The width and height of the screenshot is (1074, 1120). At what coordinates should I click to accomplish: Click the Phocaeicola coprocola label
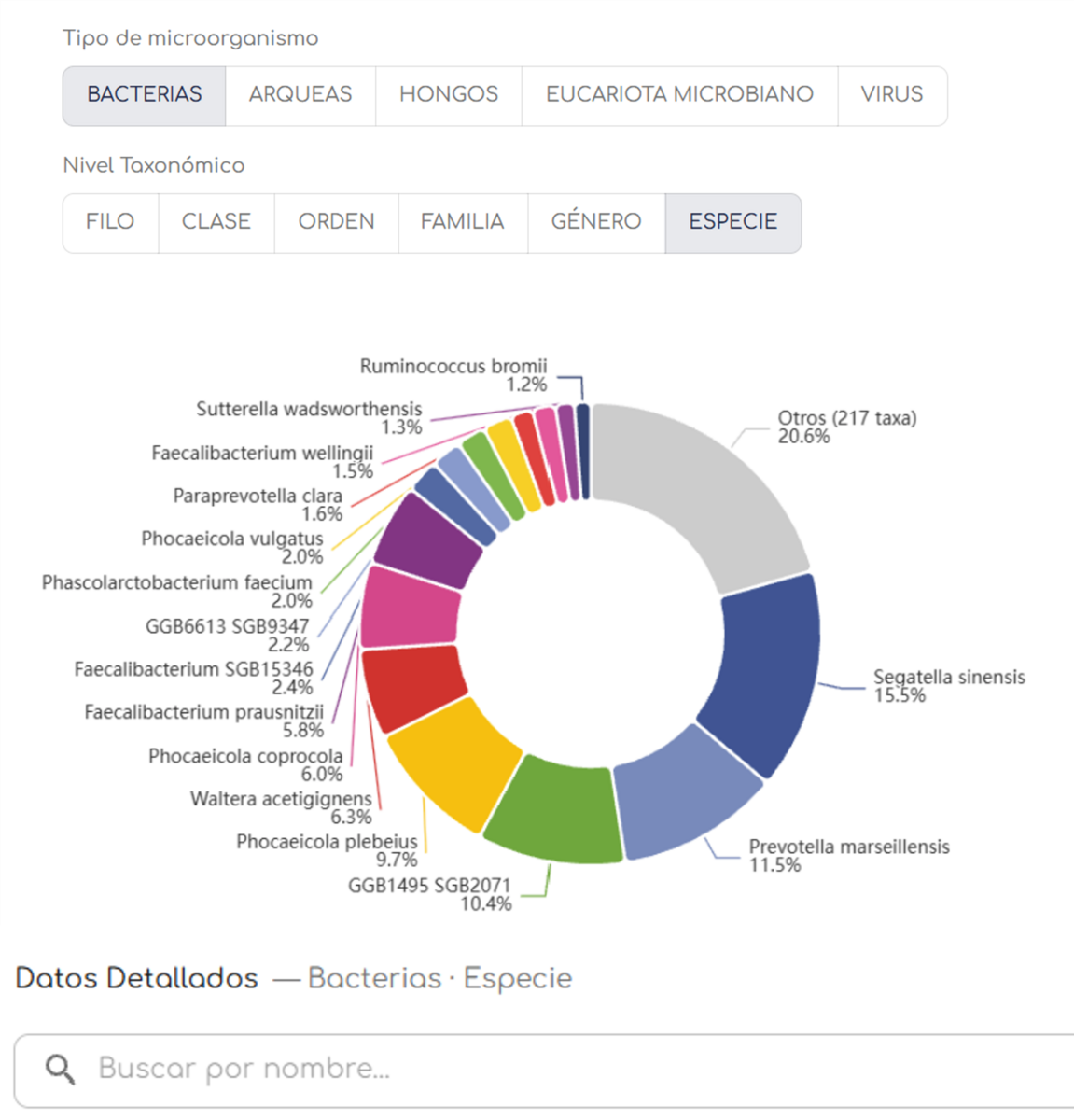click(x=245, y=764)
